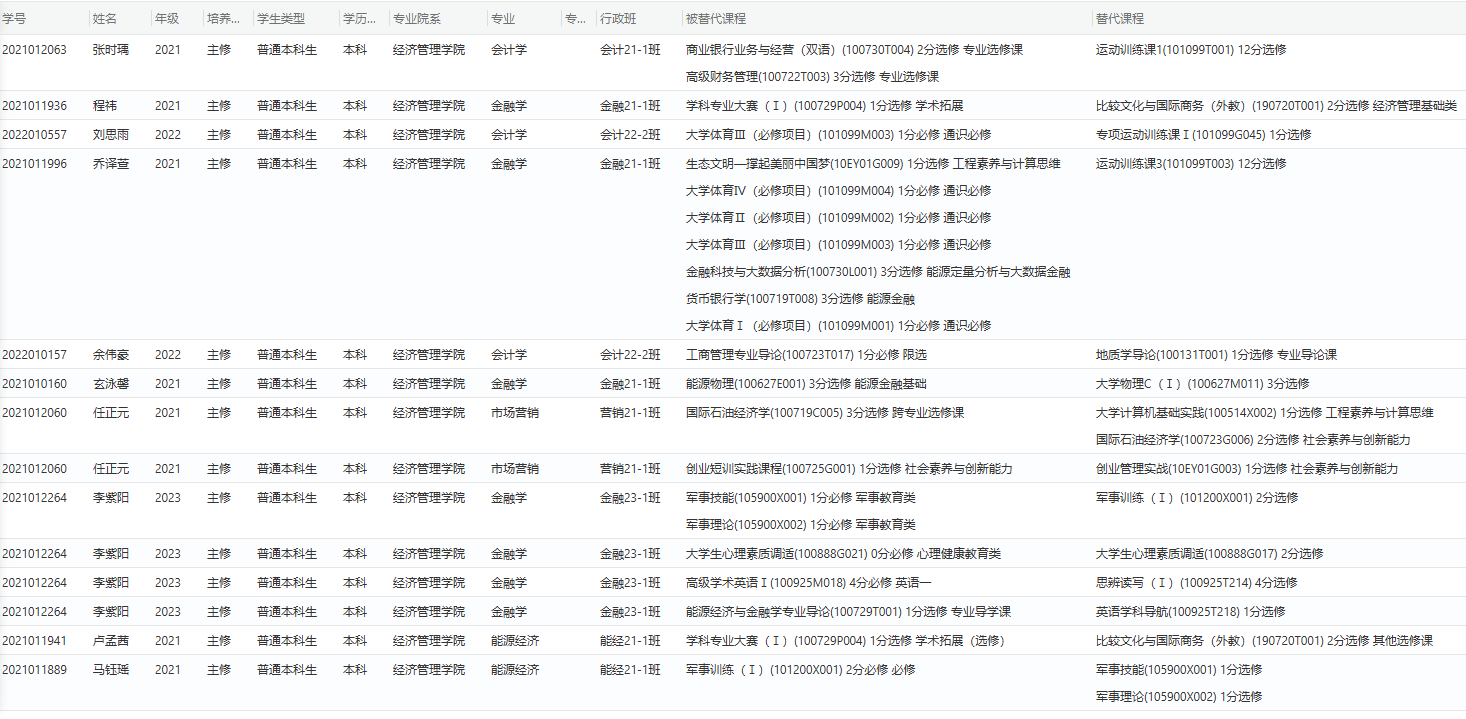Screen dimensions: 1466x719
Task: Select the name cell 余伟豪
Action: pos(111,355)
